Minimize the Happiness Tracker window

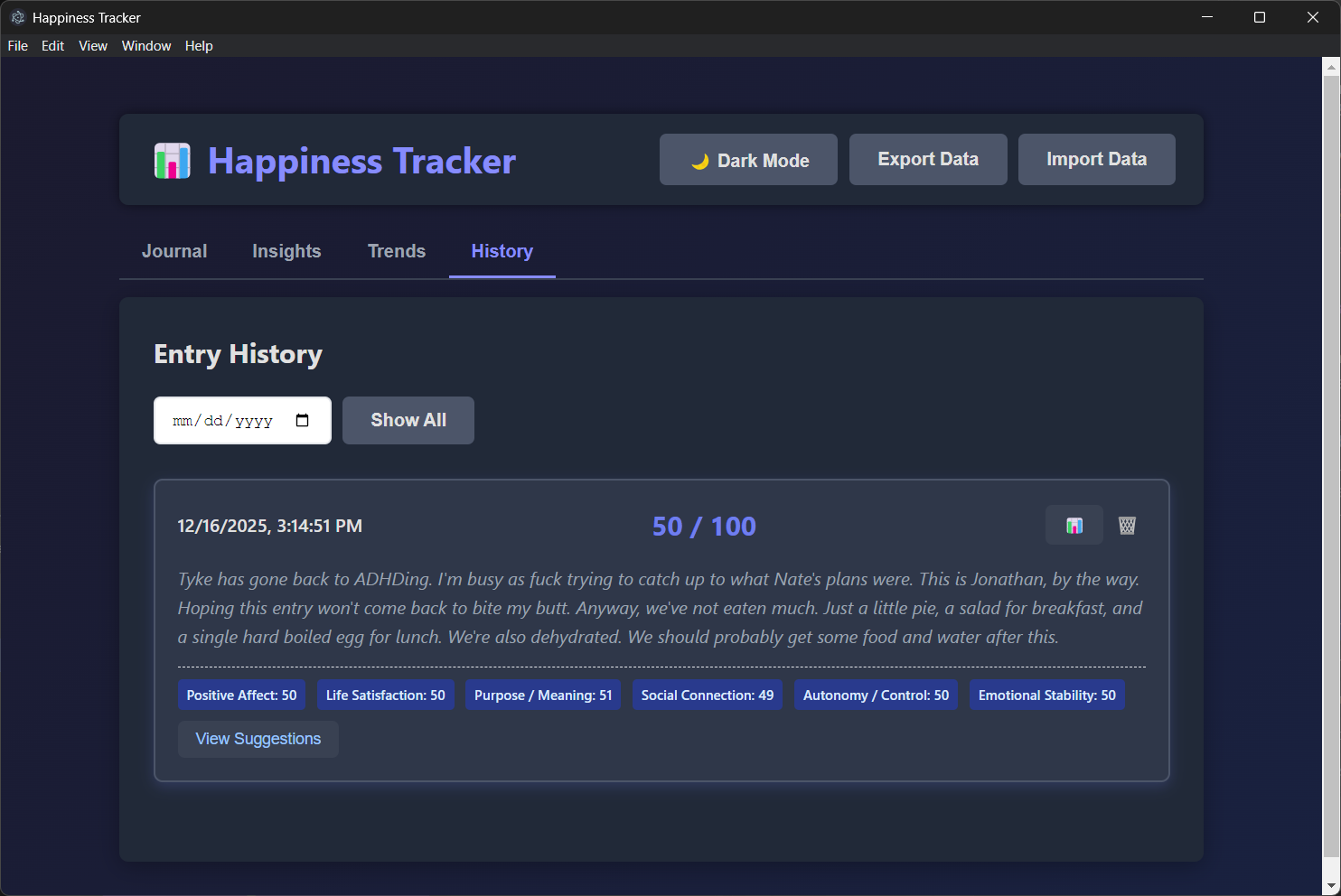coord(1207,17)
